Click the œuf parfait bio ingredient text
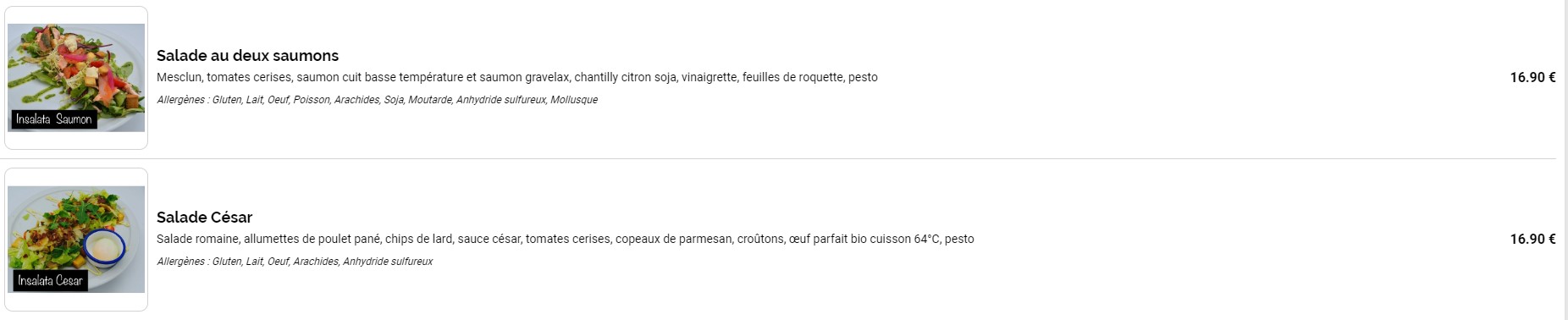 pyautogui.click(x=828, y=239)
